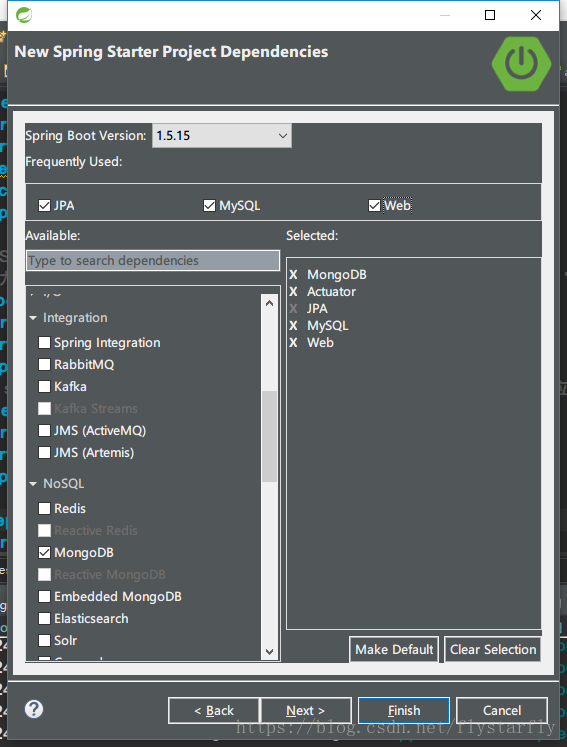Check the Spring Integration checkbox
The width and height of the screenshot is (567, 747).
(x=44, y=343)
